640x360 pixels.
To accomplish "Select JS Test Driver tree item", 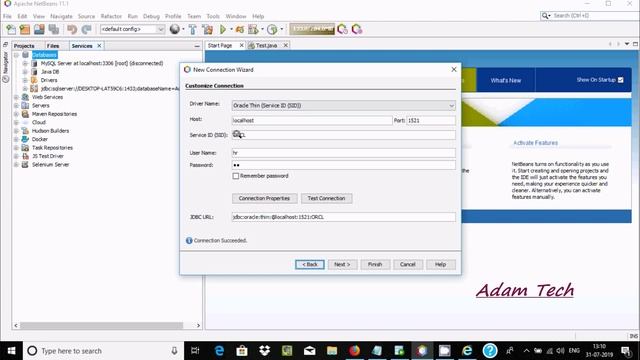I will (47, 156).
